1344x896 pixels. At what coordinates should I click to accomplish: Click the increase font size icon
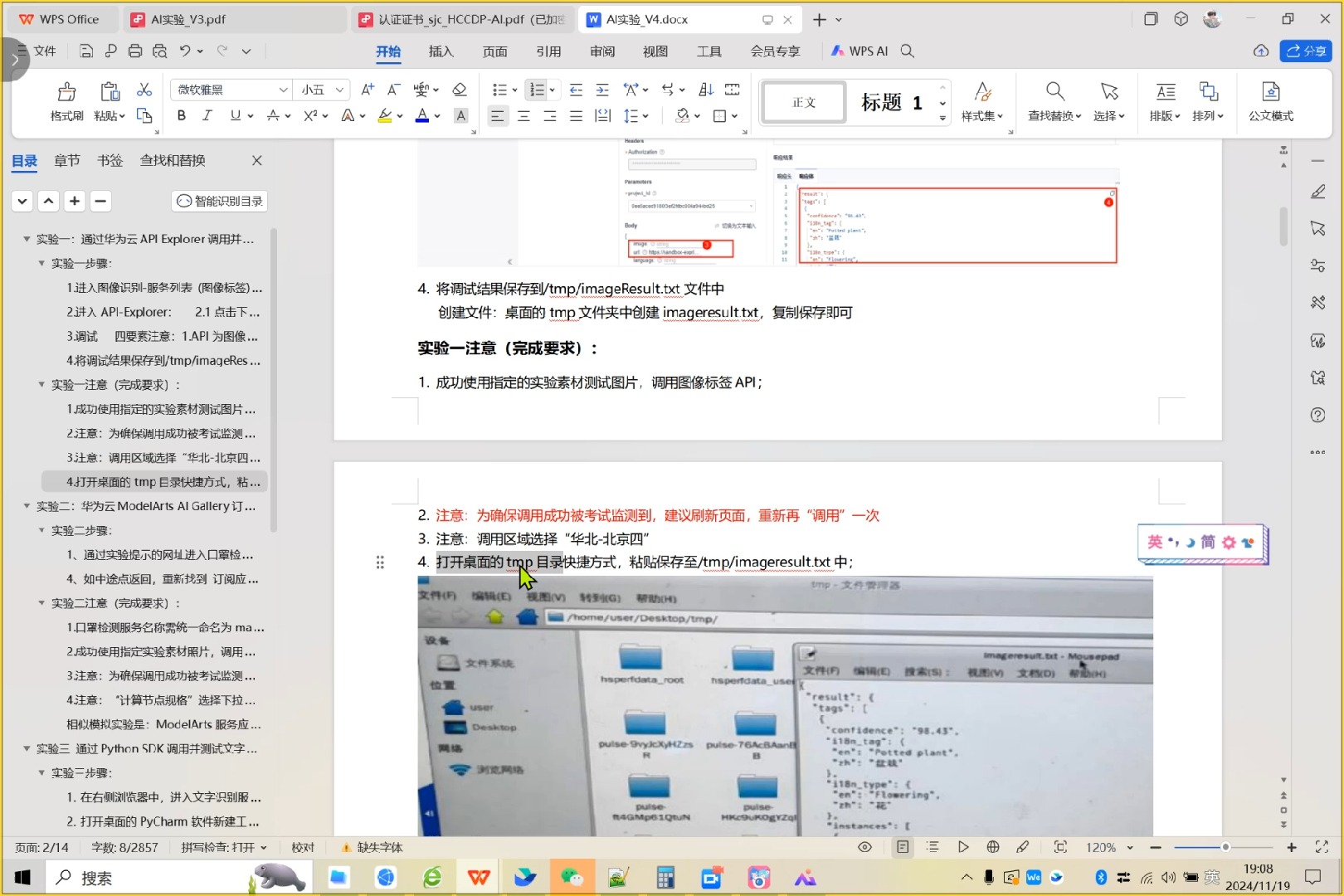(368, 90)
